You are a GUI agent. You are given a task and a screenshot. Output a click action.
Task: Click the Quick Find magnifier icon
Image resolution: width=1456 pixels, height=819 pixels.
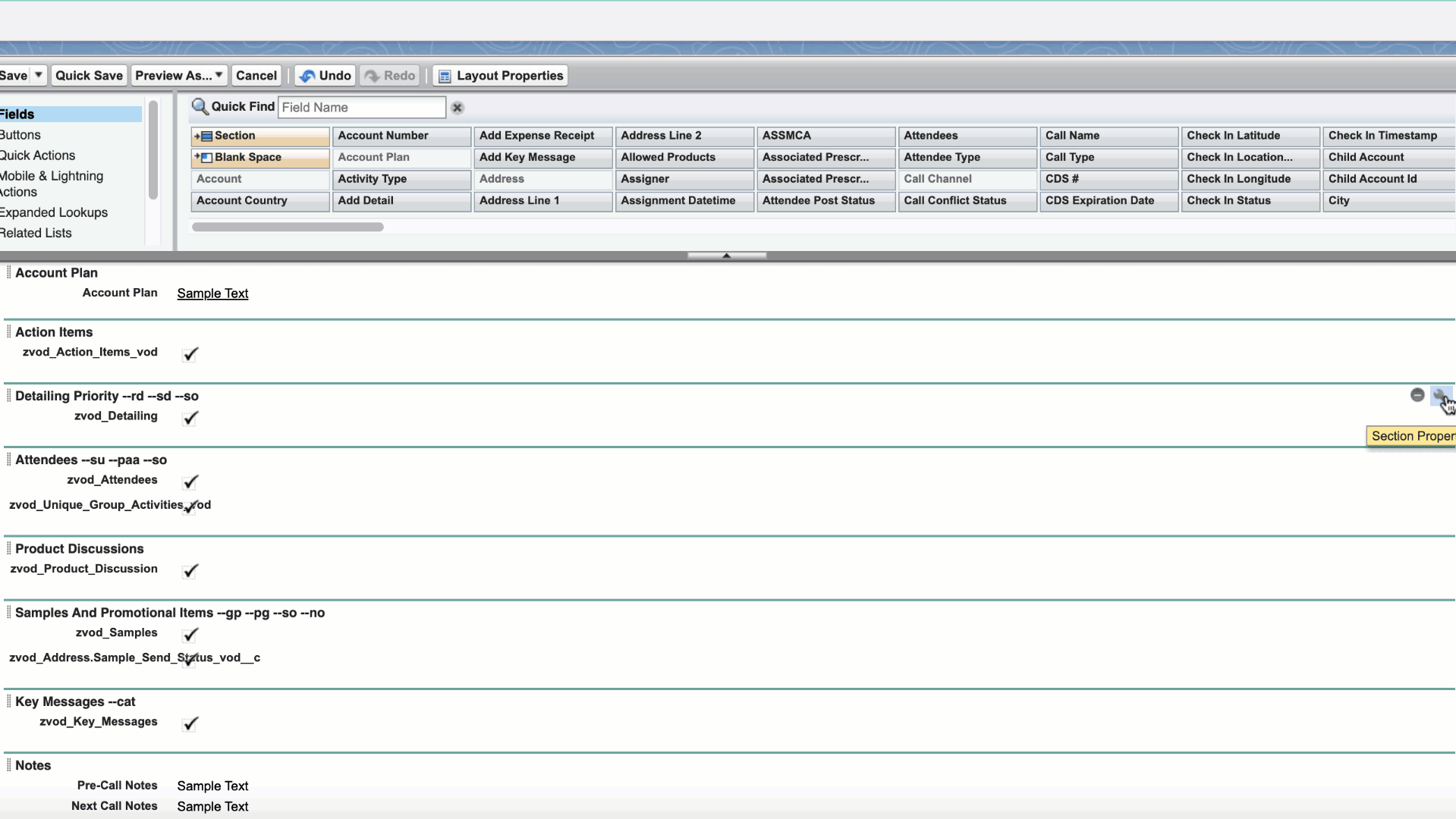[x=200, y=107]
